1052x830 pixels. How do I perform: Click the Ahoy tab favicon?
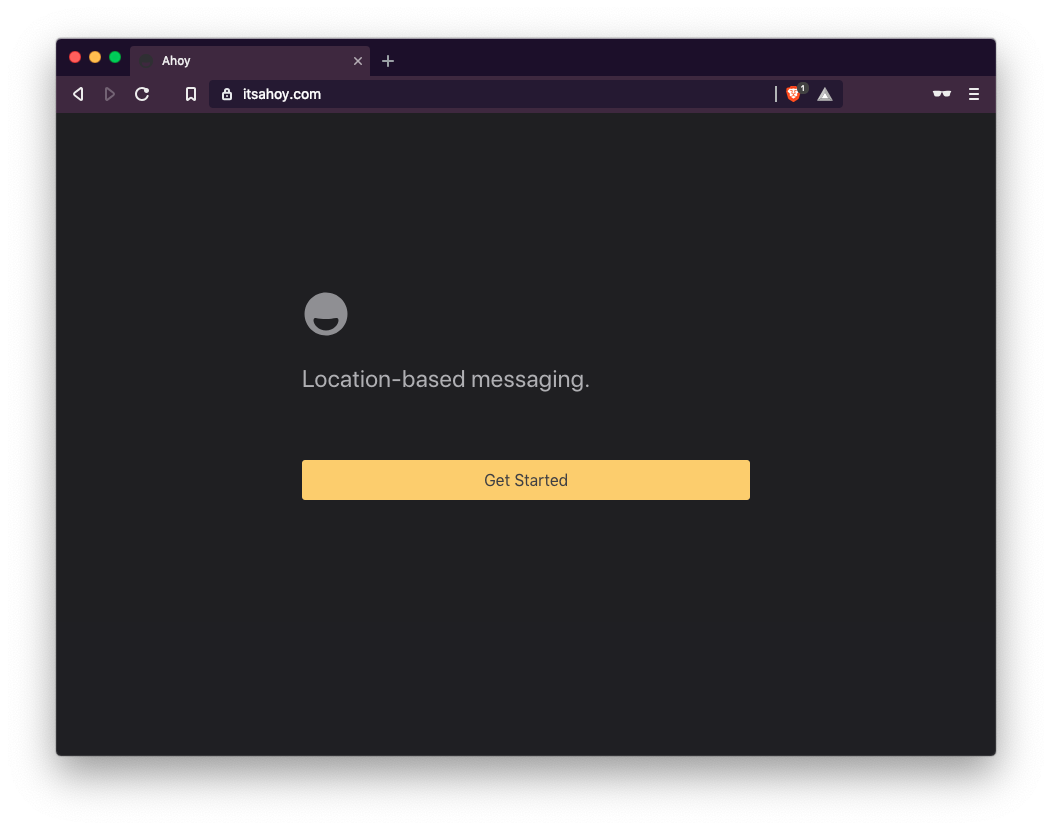(x=146, y=61)
